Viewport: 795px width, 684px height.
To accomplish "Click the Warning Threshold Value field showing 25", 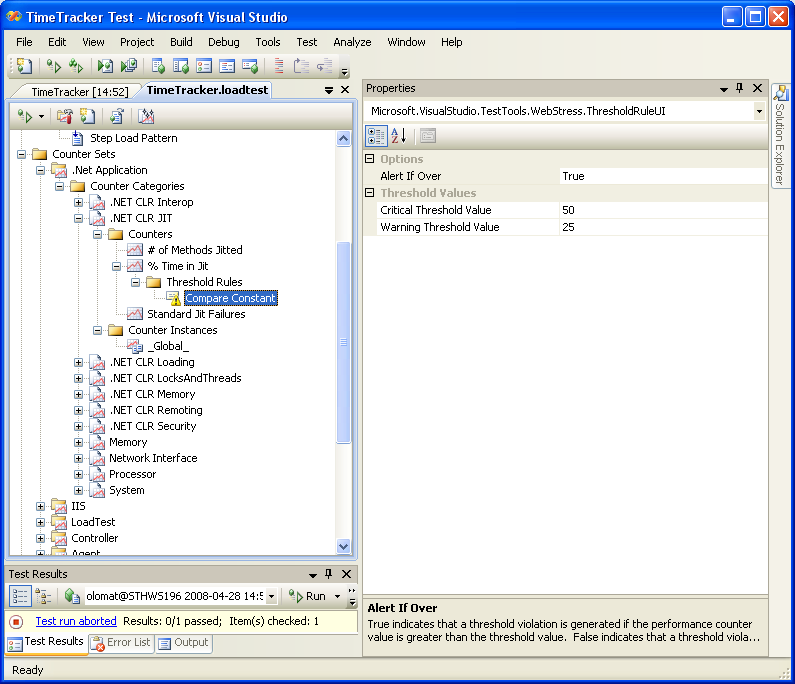I will pos(663,227).
